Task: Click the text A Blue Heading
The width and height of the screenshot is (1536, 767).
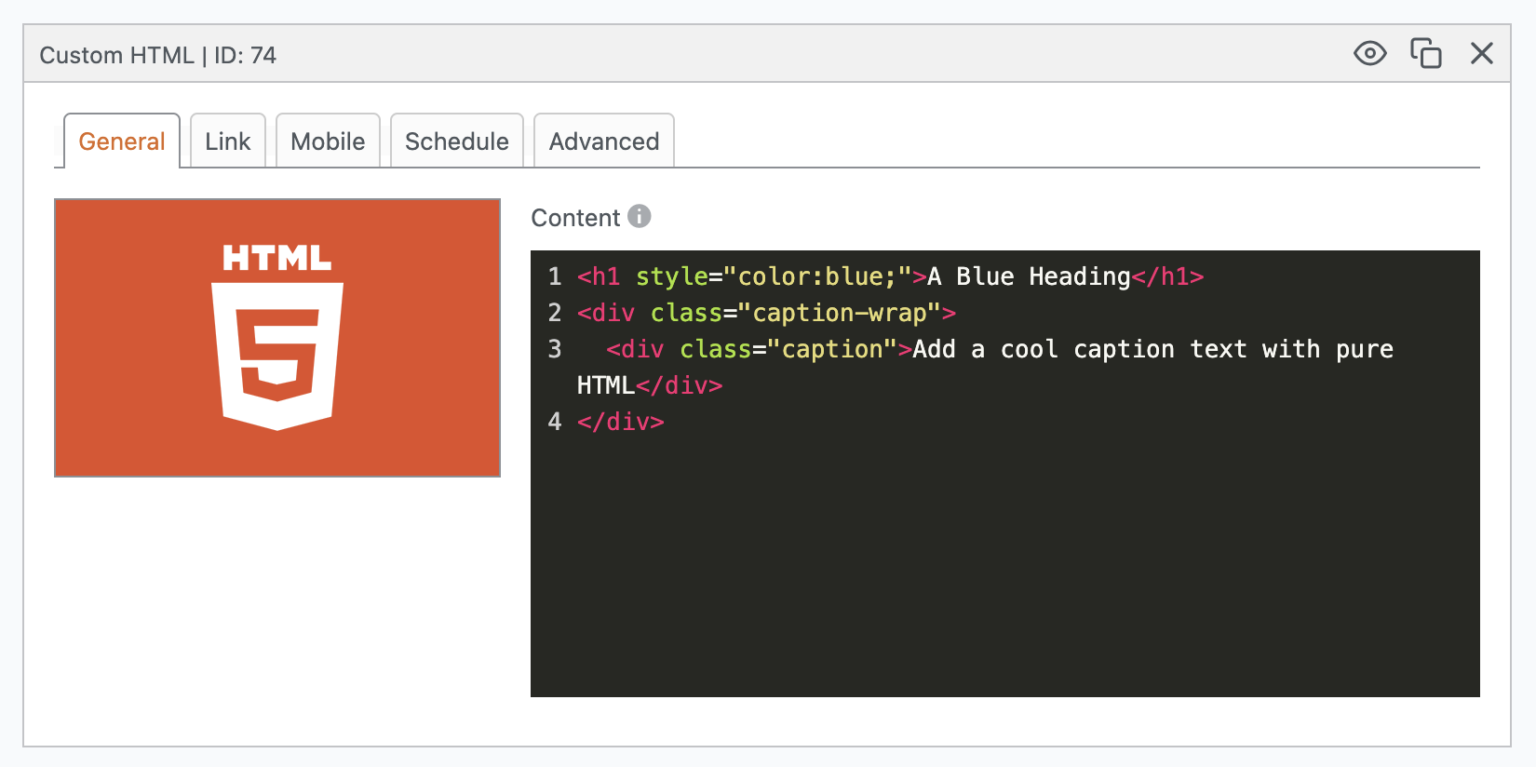Action: [x=1025, y=277]
